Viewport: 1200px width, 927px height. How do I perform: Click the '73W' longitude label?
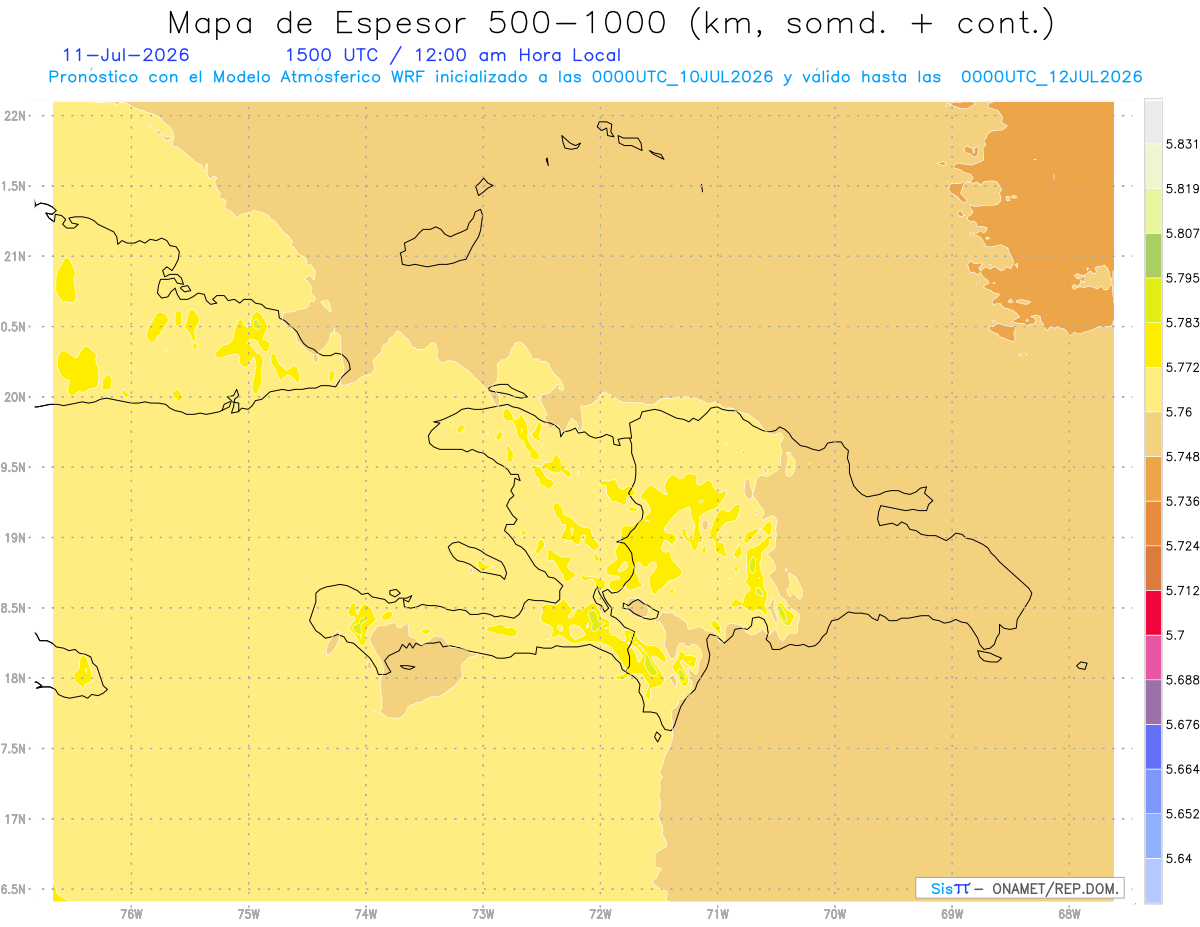tap(483, 912)
